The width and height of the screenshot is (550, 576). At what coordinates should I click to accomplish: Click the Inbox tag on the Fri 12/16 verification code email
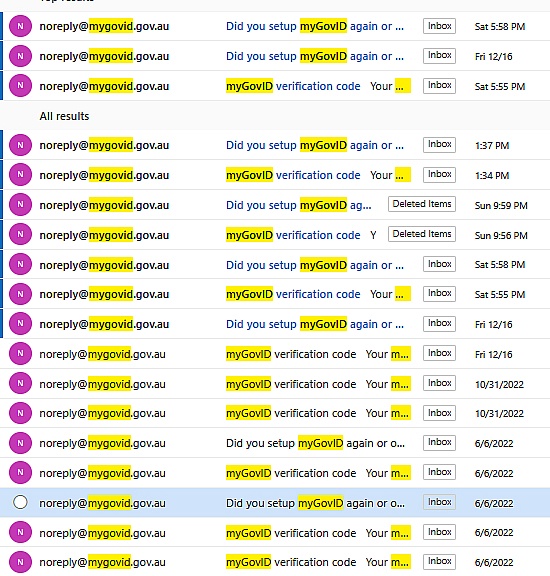[439, 353]
